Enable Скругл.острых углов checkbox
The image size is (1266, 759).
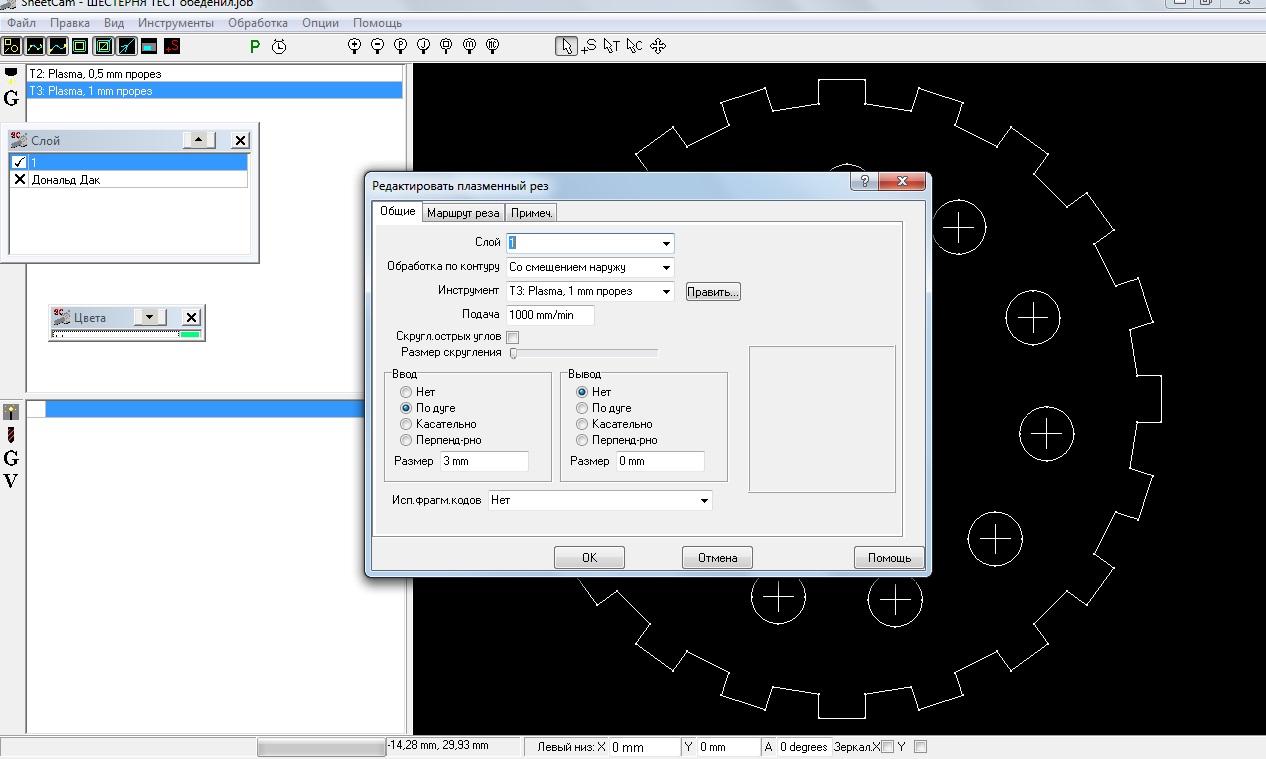[x=513, y=337]
